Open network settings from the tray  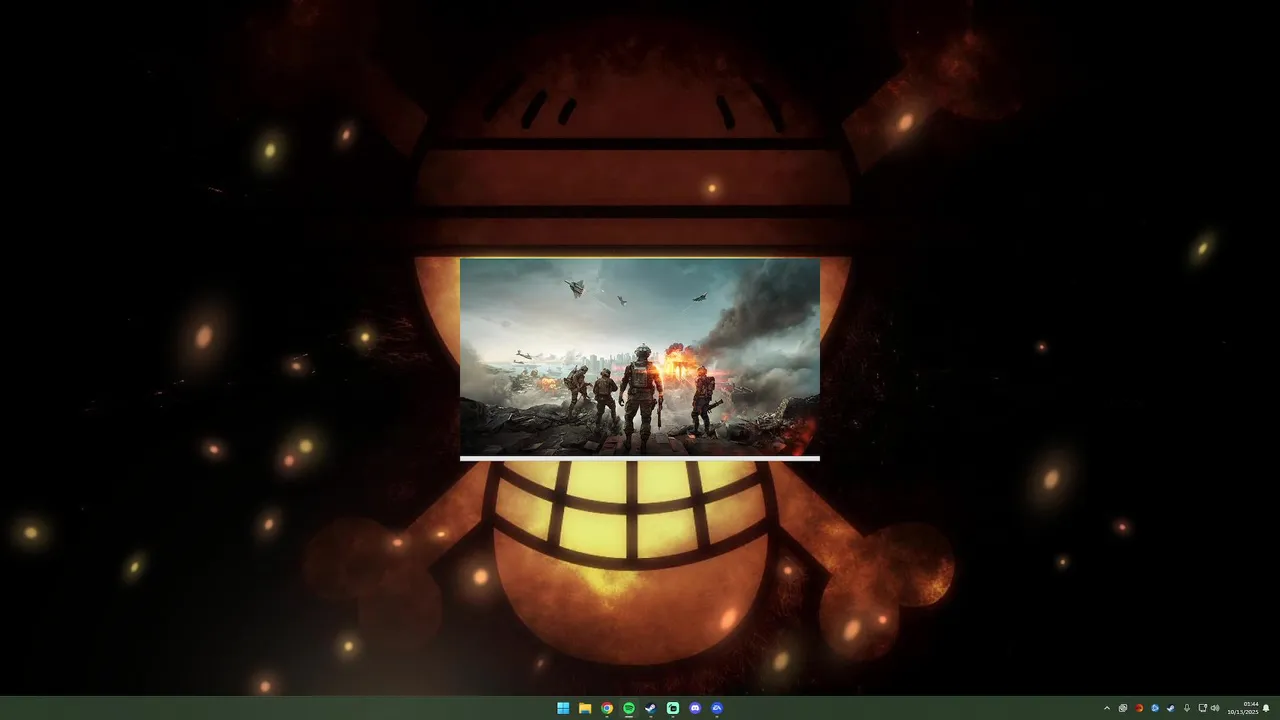(x=1202, y=708)
